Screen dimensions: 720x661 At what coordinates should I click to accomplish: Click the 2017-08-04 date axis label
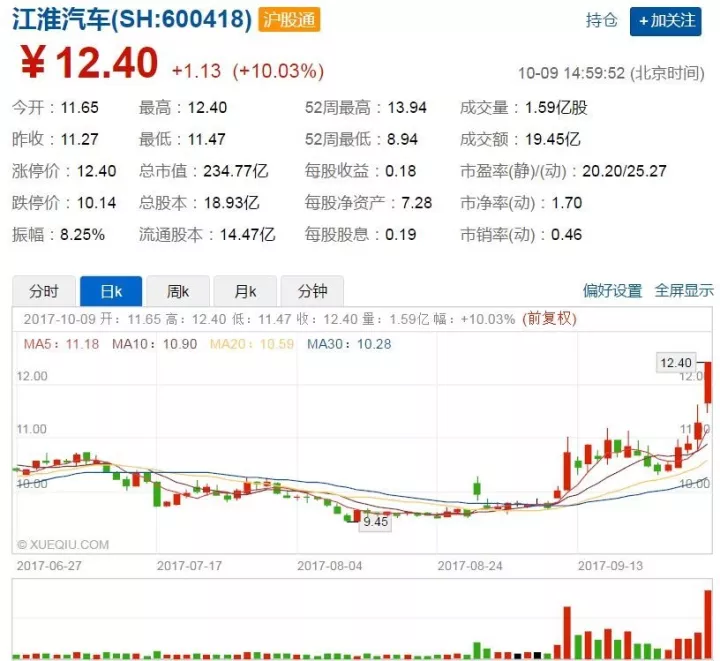(x=330, y=566)
